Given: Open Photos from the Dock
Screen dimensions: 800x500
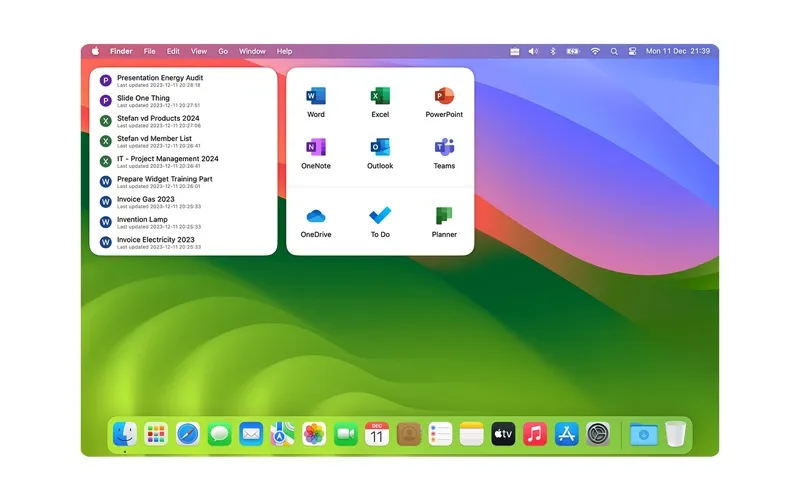Looking at the screenshot, I should 314,434.
